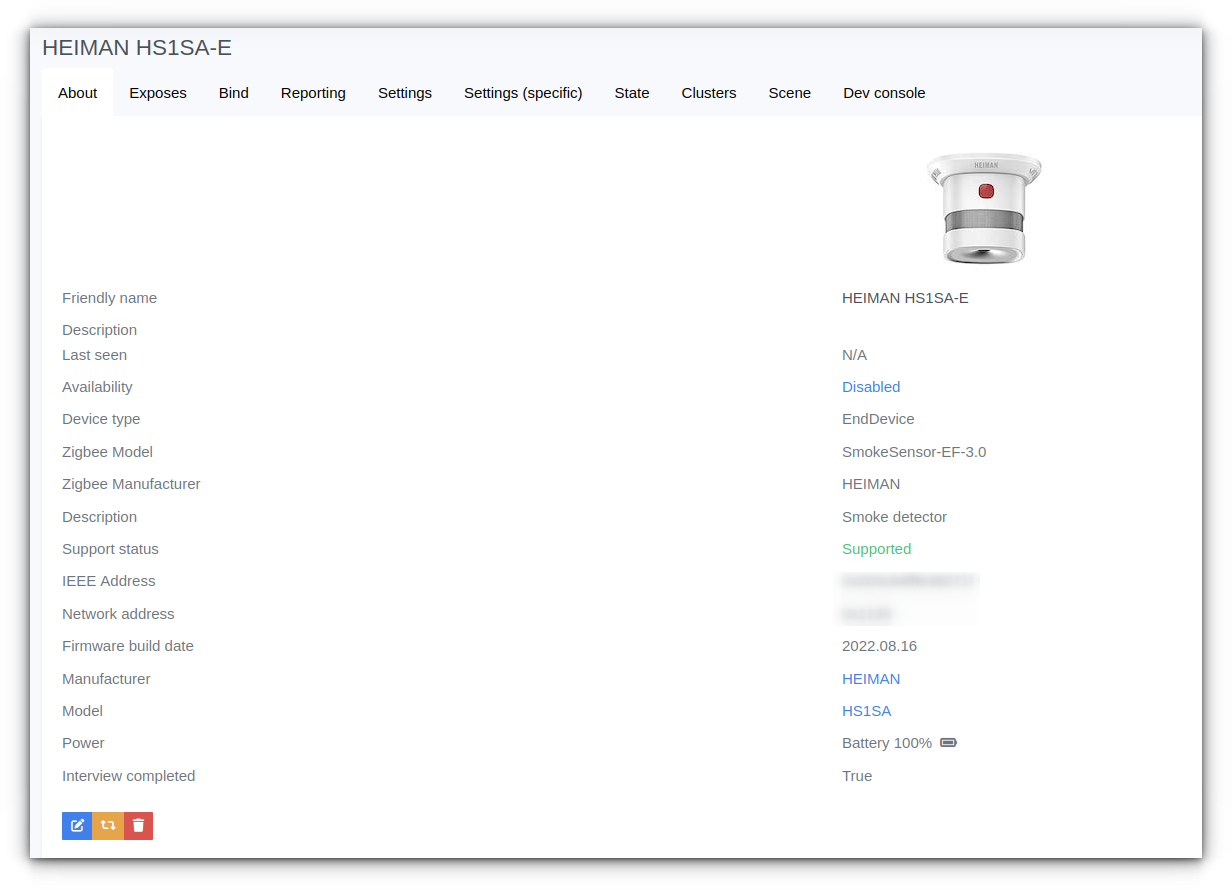
Task: Click the Friendly name label
Action: point(109,298)
